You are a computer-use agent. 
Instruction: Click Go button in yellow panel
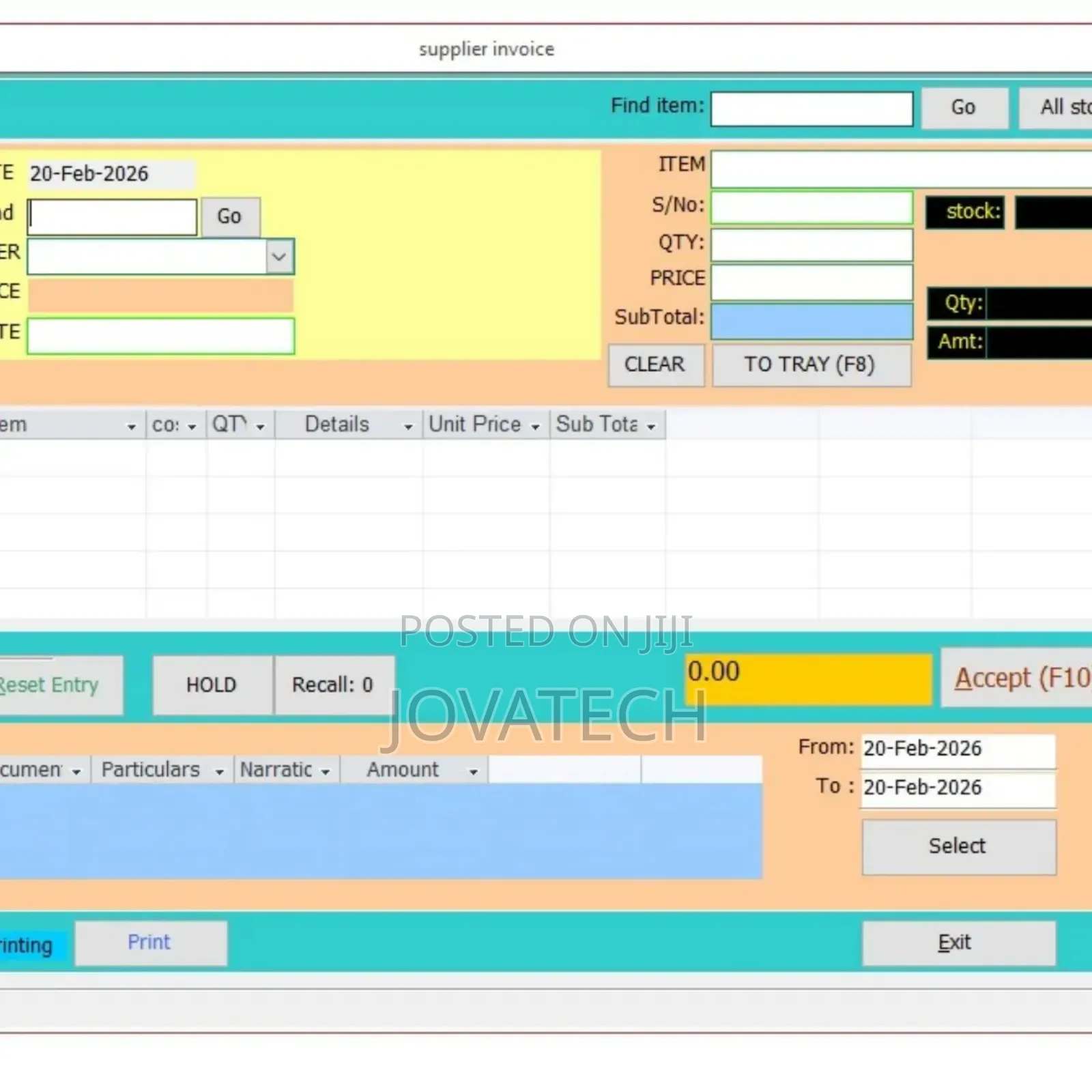point(230,217)
